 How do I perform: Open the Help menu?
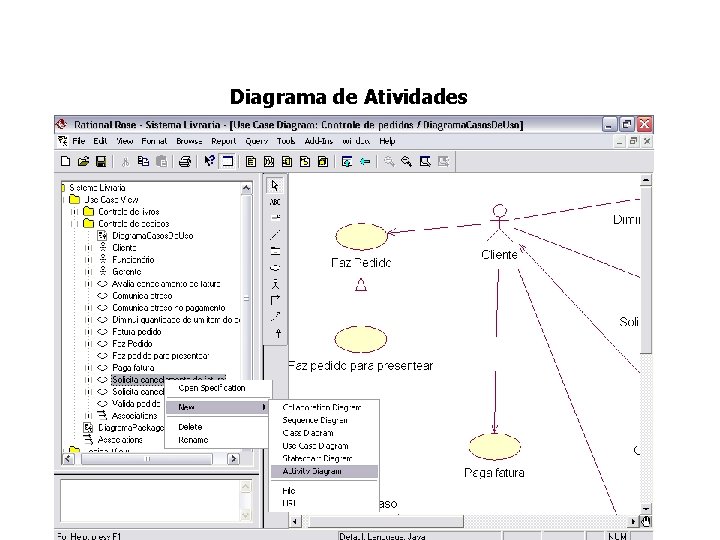click(387, 141)
